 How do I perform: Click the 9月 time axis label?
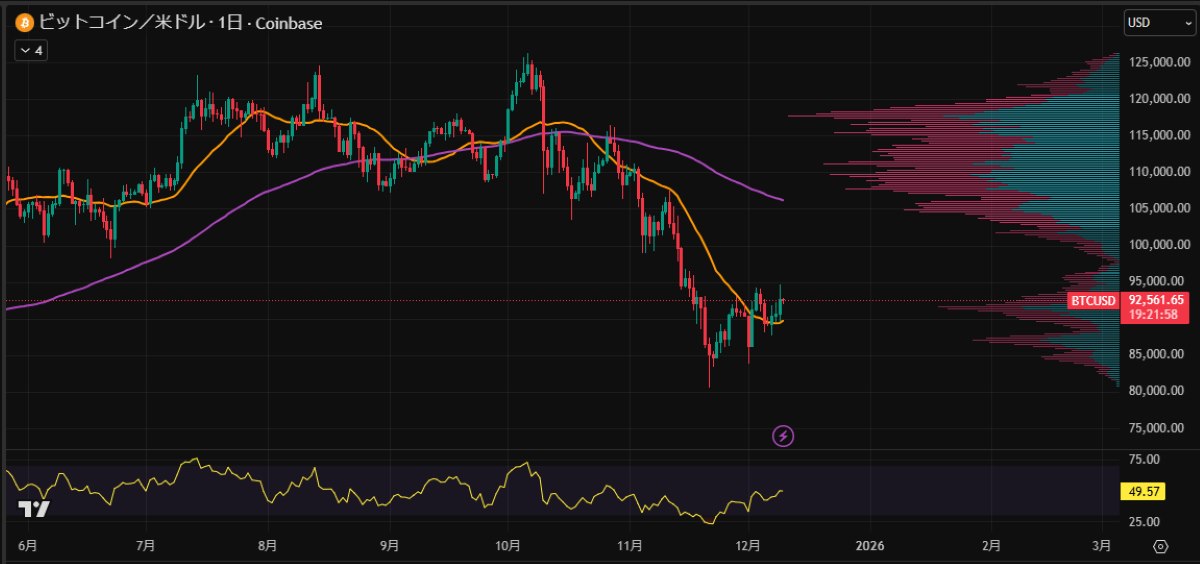pyautogui.click(x=390, y=546)
